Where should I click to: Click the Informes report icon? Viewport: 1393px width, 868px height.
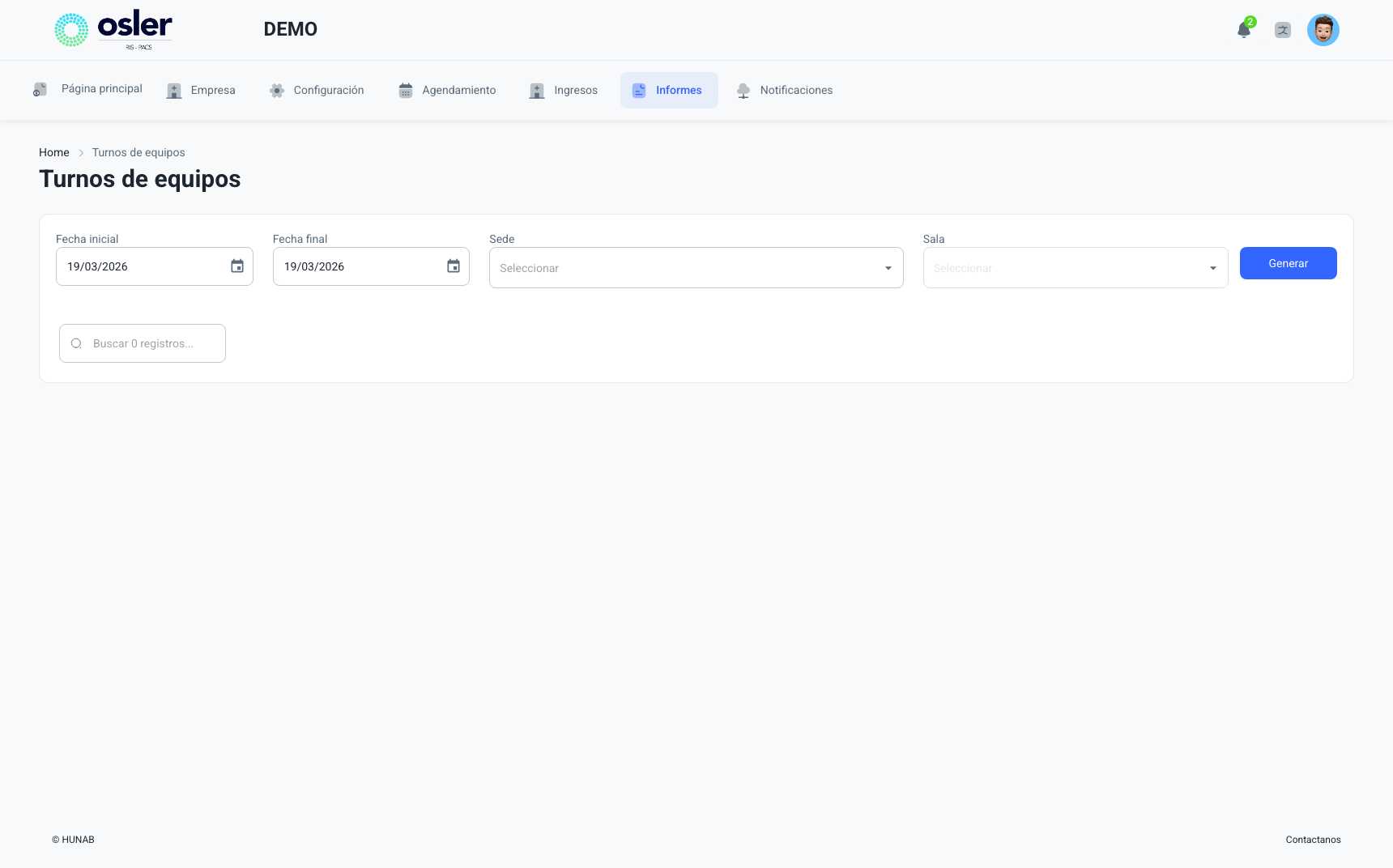pos(639,90)
